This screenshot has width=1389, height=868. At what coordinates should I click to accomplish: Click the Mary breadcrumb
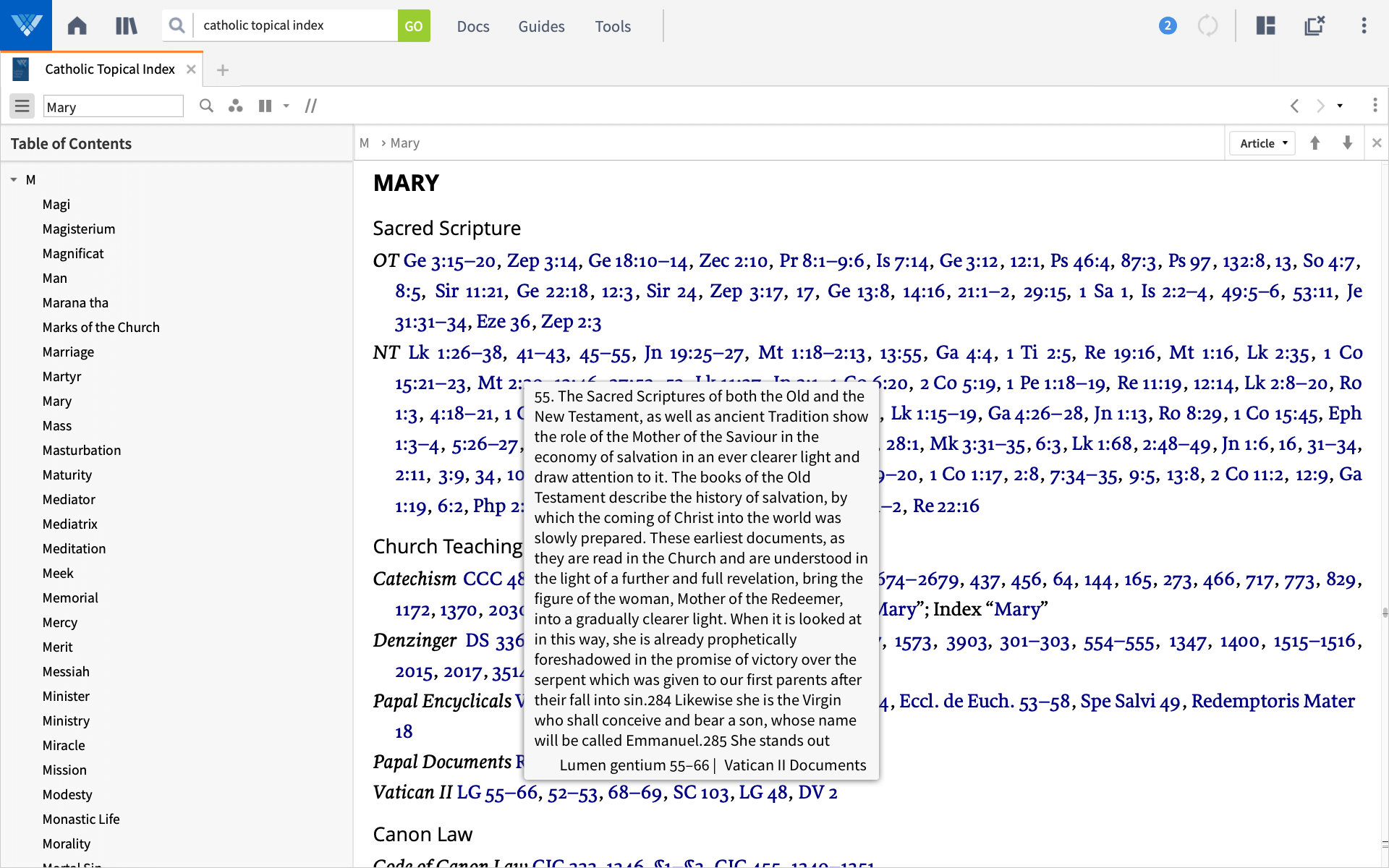[x=405, y=143]
